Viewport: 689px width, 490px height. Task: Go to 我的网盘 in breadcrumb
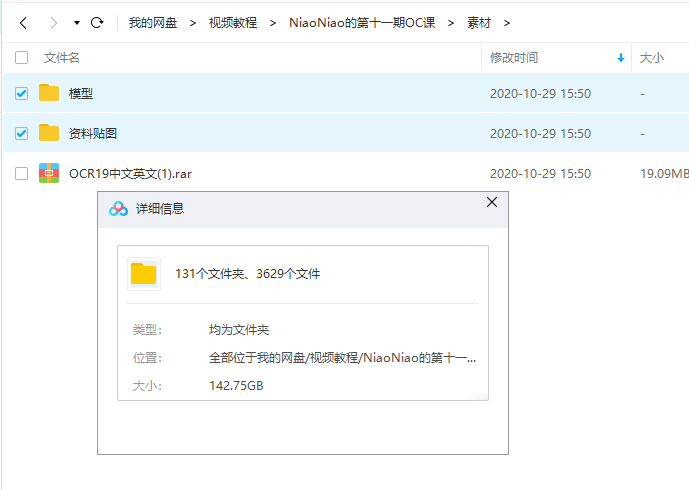(x=152, y=22)
